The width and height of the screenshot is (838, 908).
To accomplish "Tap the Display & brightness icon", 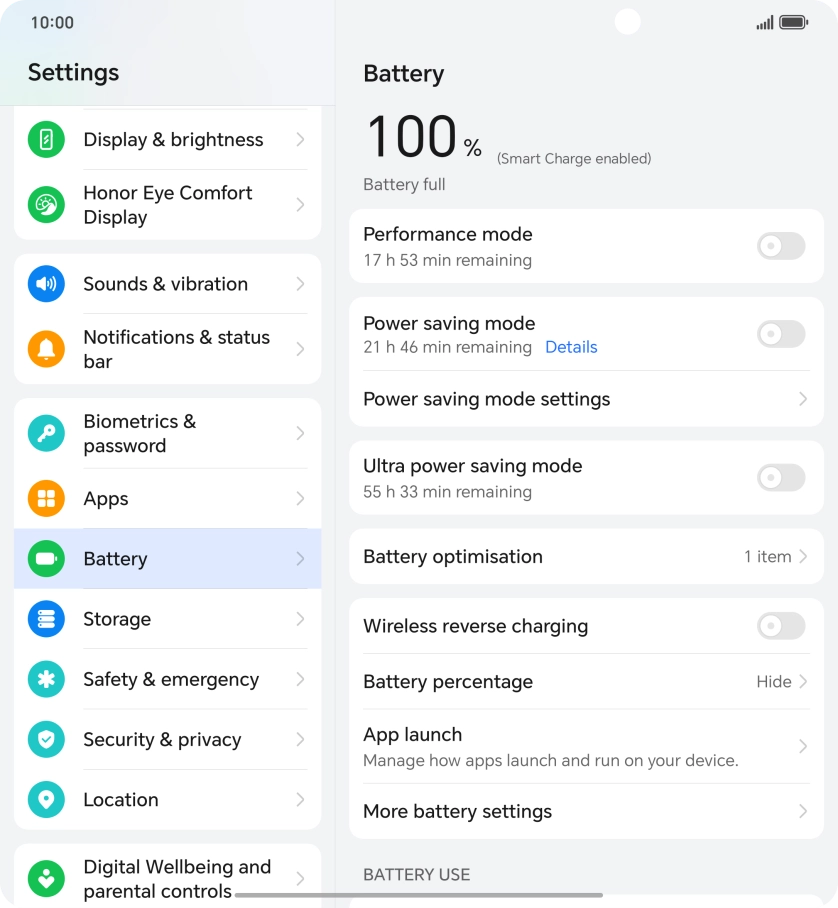I will [x=46, y=140].
